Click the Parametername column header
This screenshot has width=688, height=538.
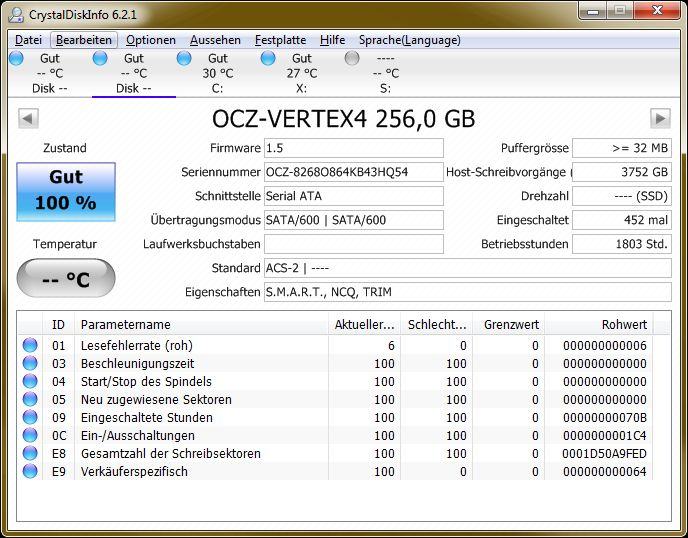pyautogui.click(x=201, y=325)
